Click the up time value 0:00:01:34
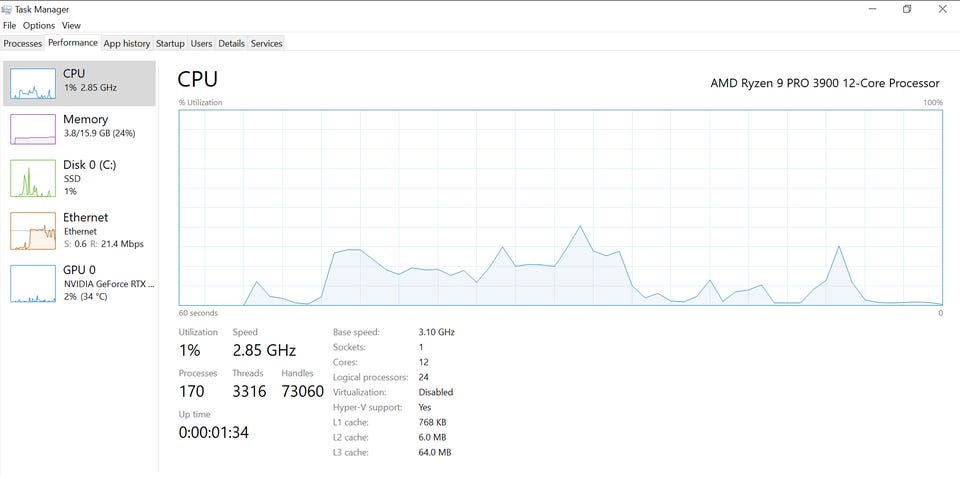This screenshot has height=479, width=960. pyautogui.click(x=214, y=432)
